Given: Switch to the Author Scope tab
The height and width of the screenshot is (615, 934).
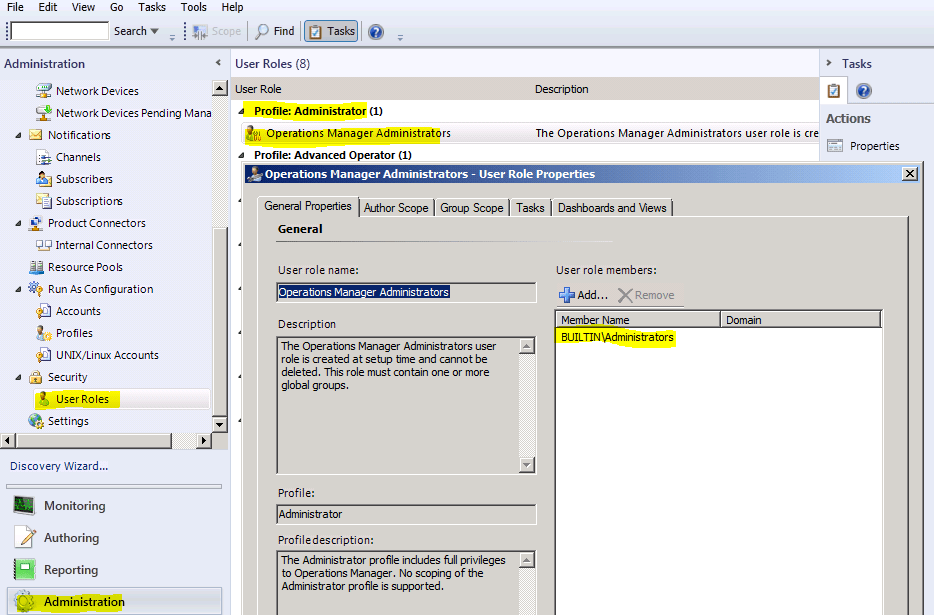Looking at the screenshot, I should (x=396, y=208).
